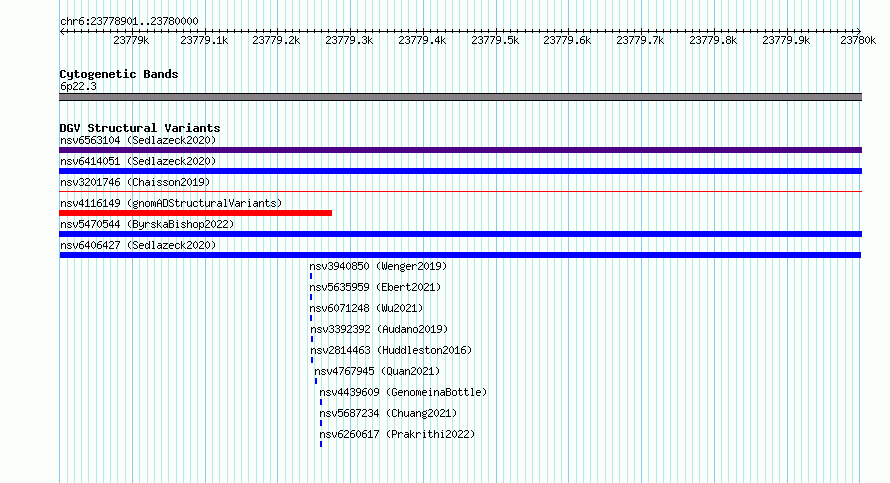
Task: Select the small blue marker under nsv3940850
Action: (x=311, y=276)
